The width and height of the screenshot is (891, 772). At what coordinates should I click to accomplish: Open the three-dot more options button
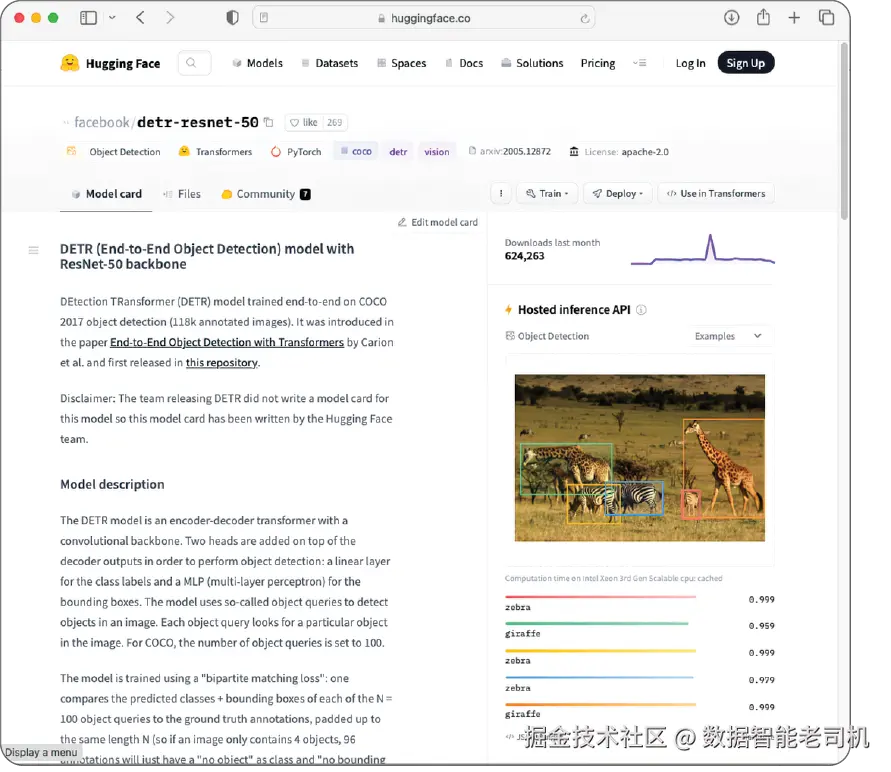501,194
